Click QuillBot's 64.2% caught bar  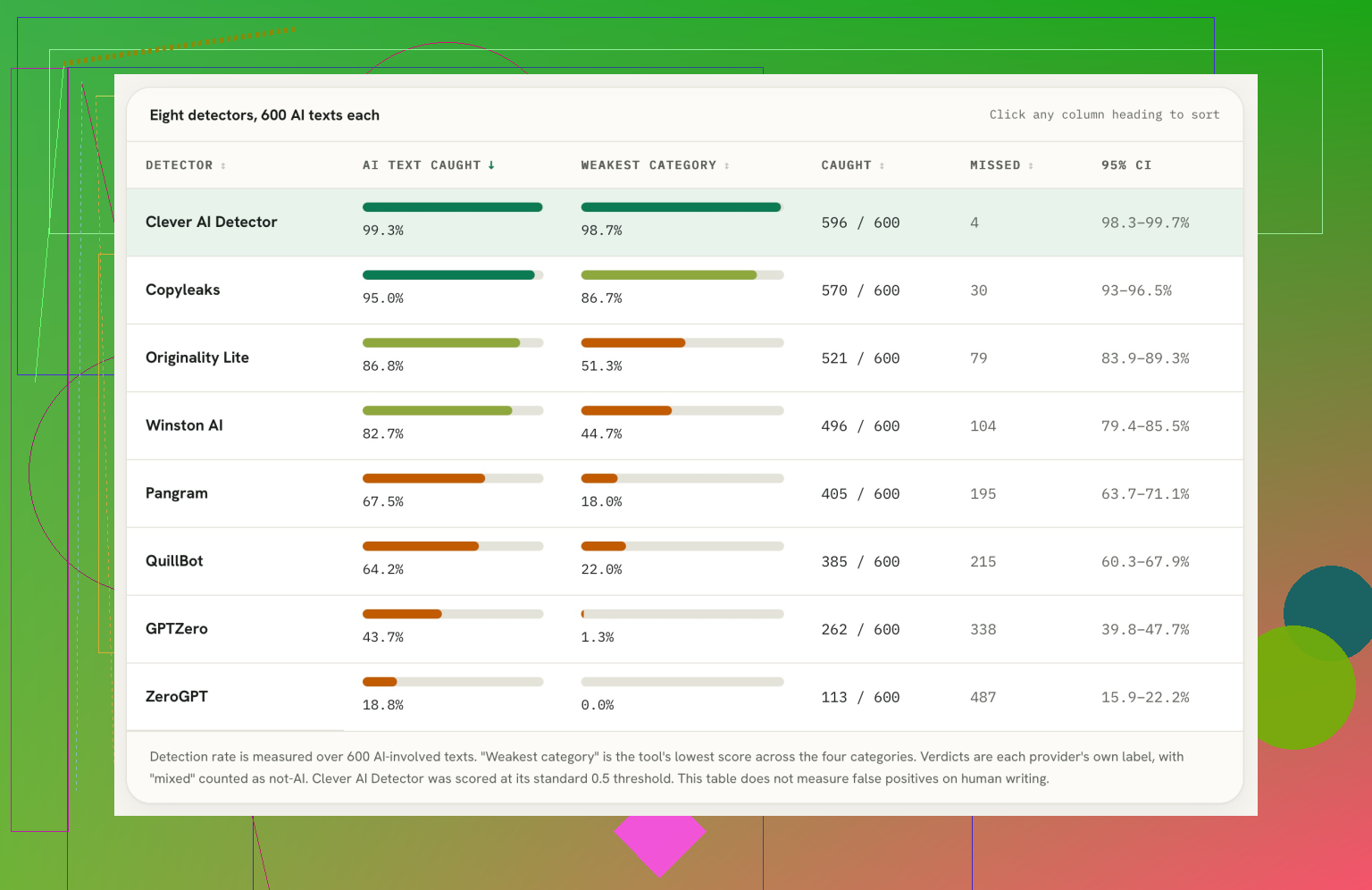453,546
